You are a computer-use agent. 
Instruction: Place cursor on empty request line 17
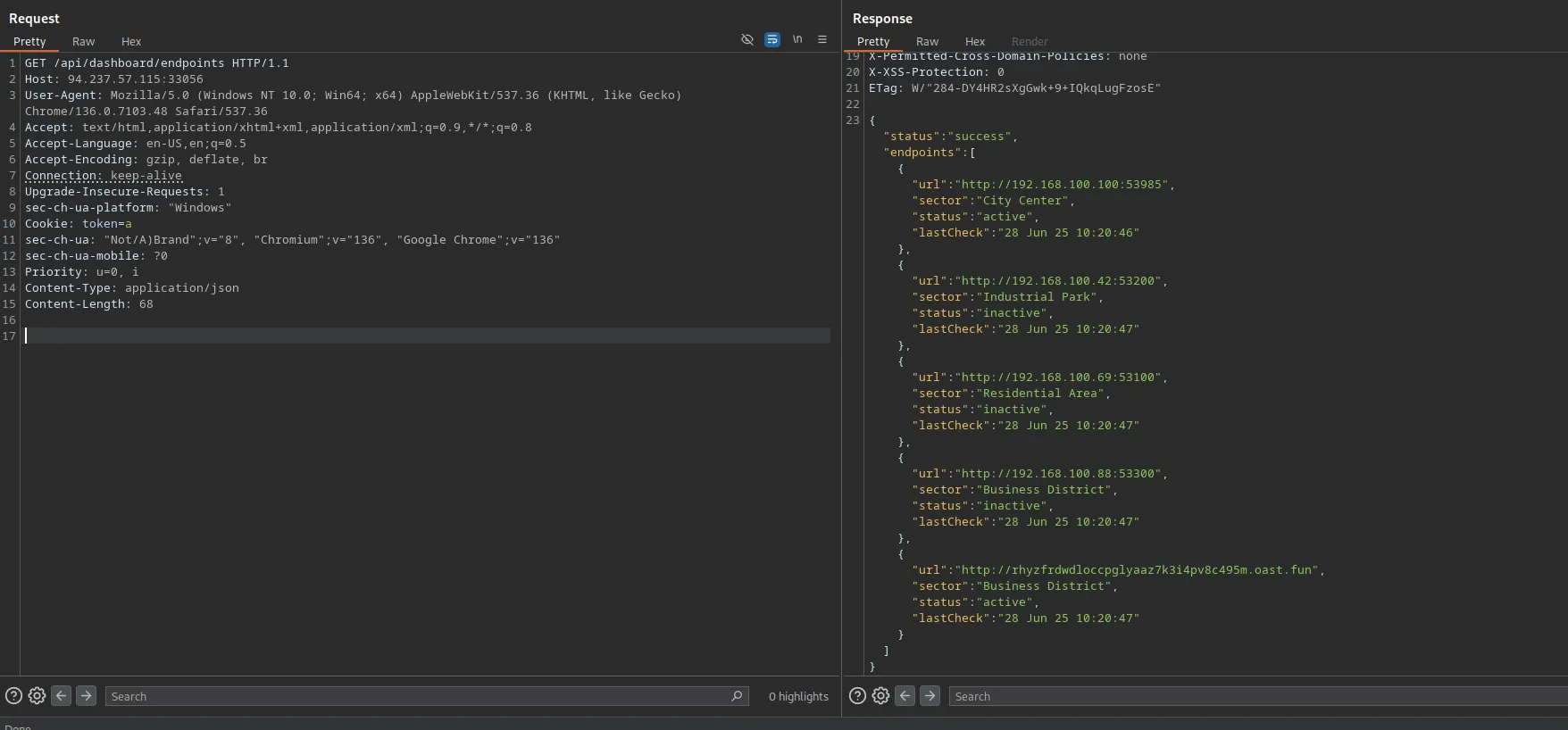pyautogui.click(x=428, y=336)
